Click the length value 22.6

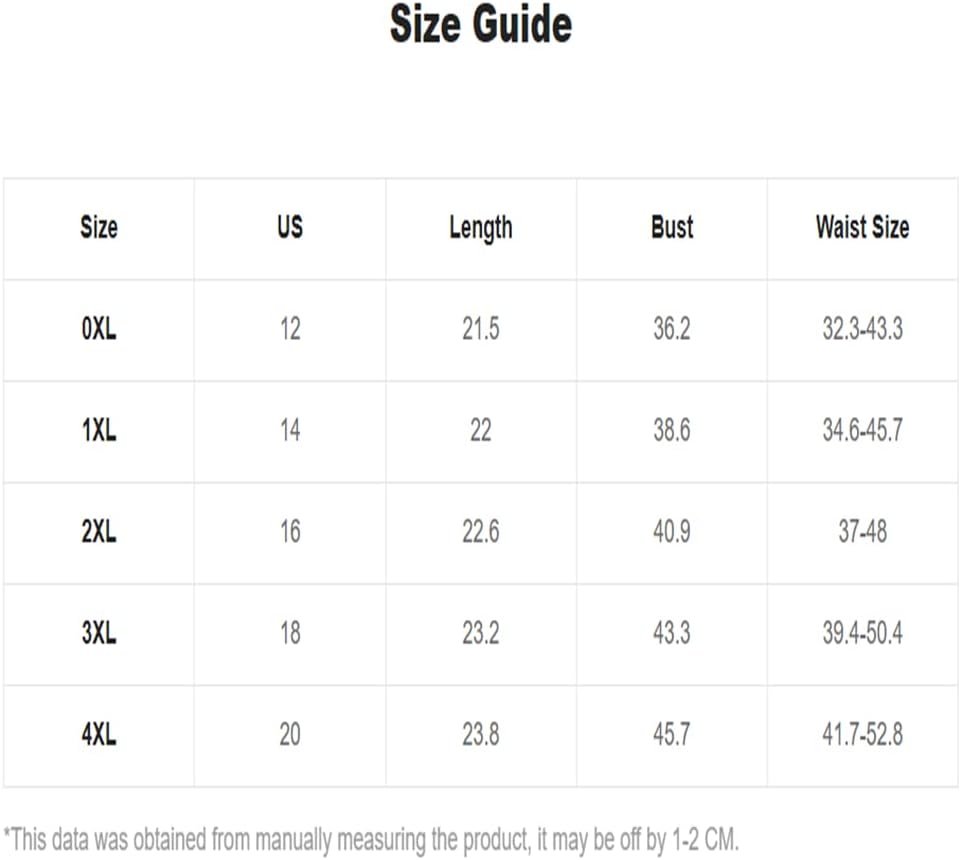pyautogui.click(x=481, y=531)
